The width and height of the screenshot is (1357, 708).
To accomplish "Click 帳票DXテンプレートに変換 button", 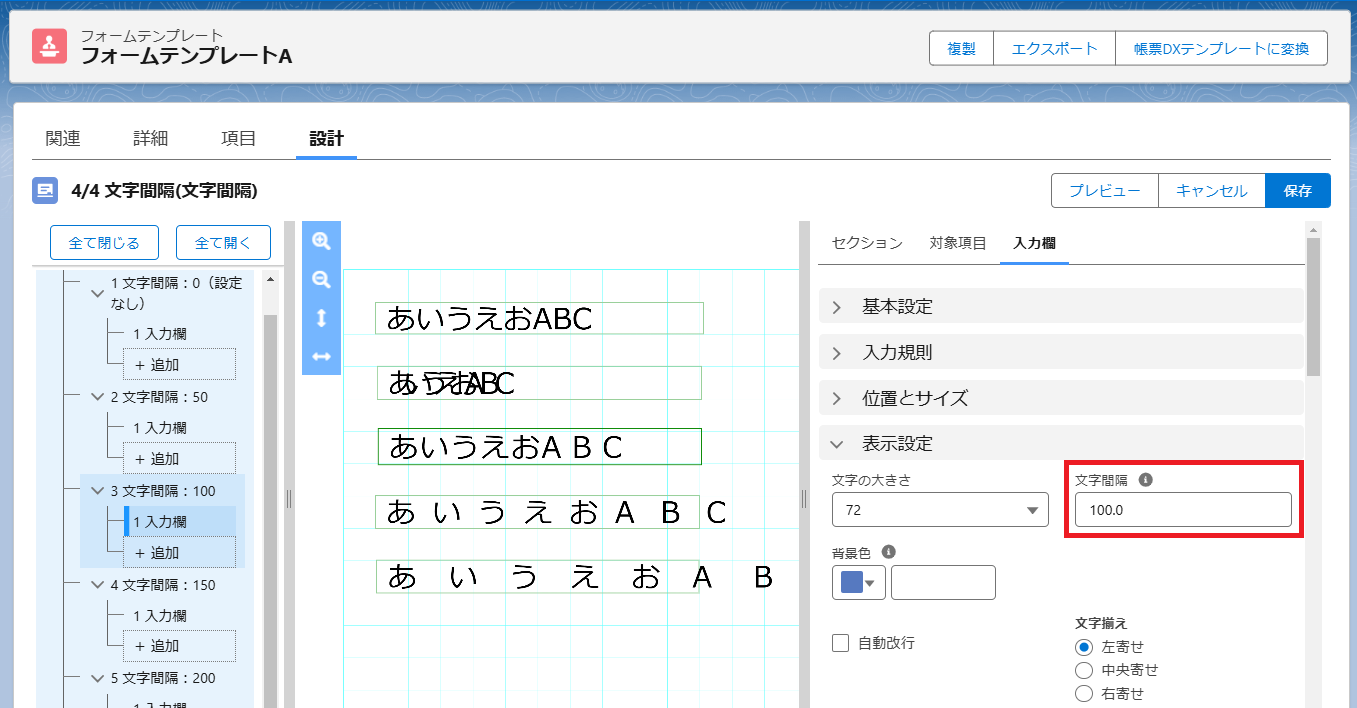I will (x=1221, y=48).
